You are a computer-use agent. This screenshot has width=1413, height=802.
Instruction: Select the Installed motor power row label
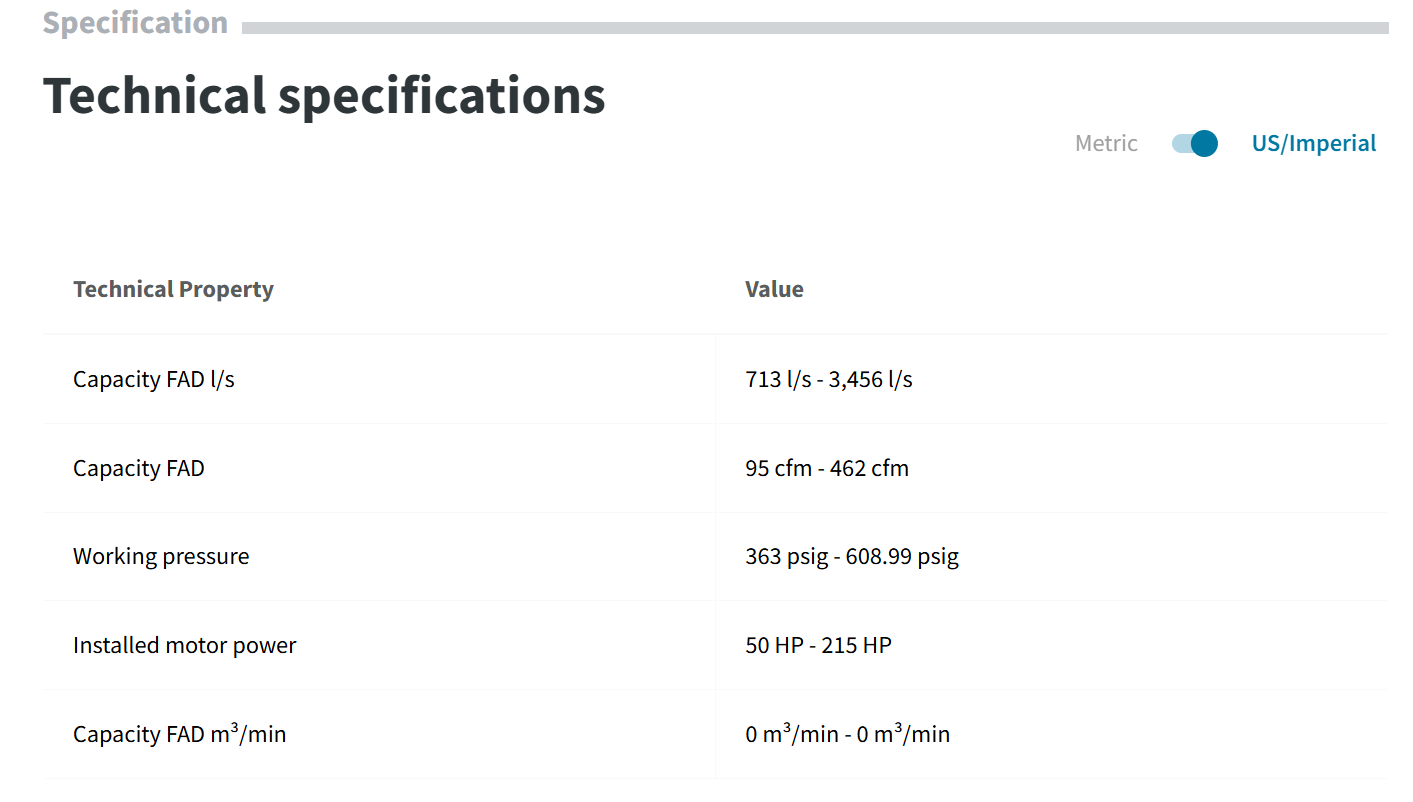(x=185, y=646)
